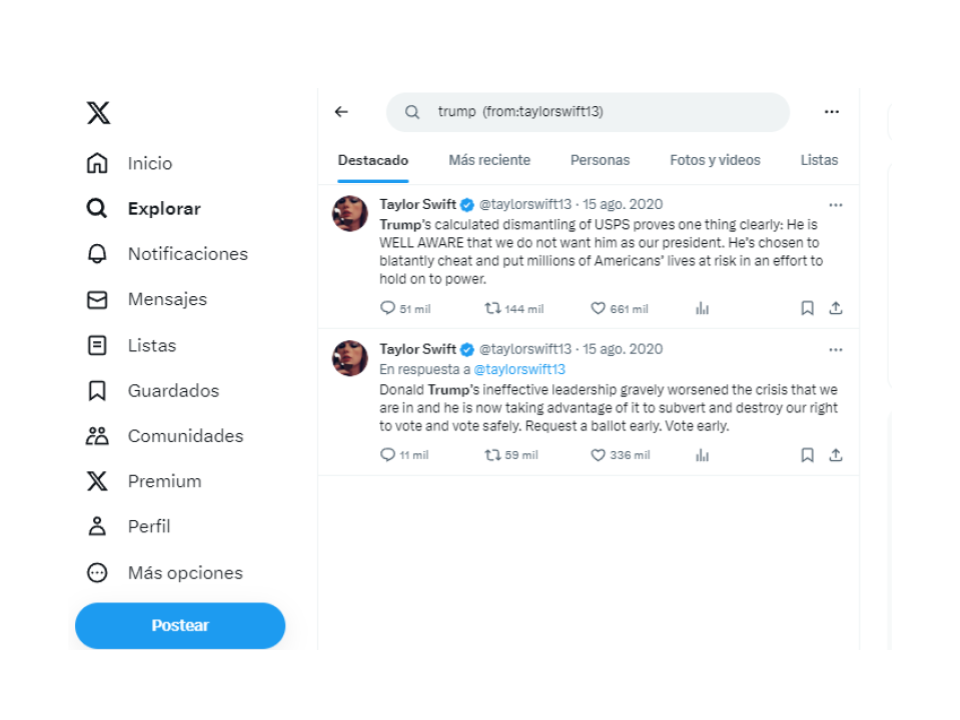Open search options three-dot menu
Viewport: 960px width, 720px height.
coord(831,112)
